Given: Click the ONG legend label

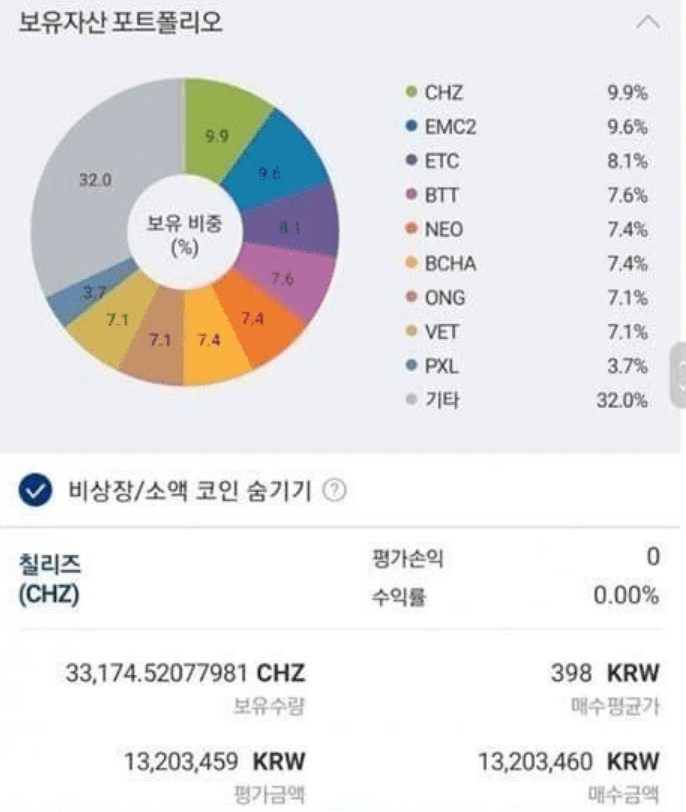Looking at the screenshot, I should coord(445,298).
